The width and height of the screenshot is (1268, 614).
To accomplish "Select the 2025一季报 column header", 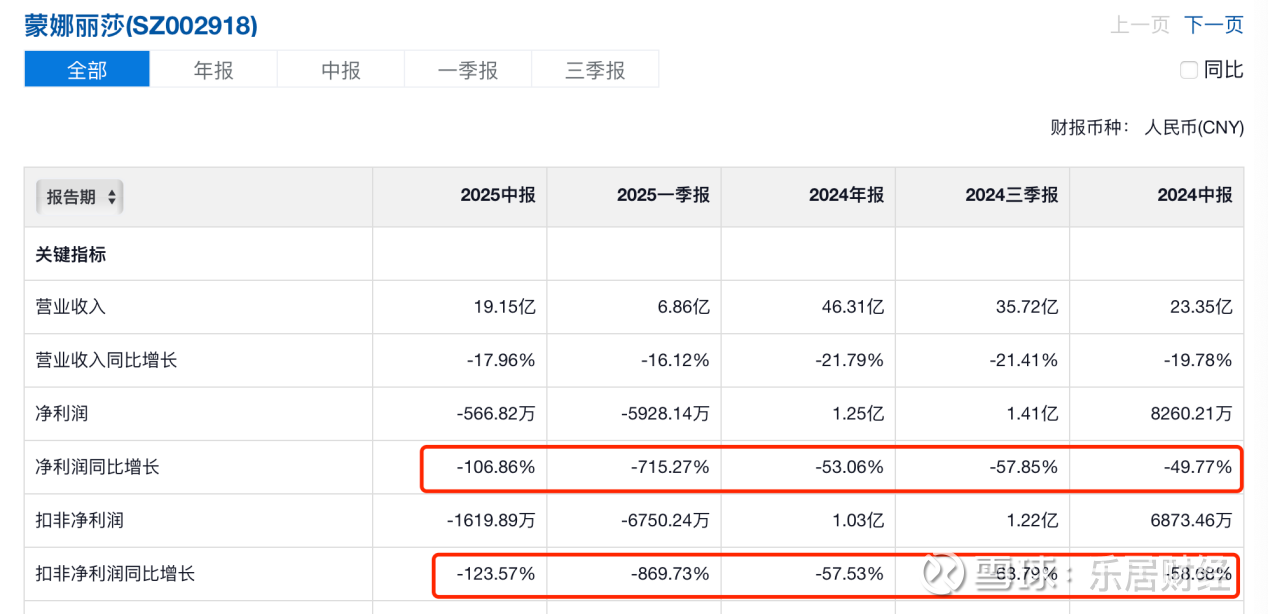I will pyautogui.click(x=663, y=195).
